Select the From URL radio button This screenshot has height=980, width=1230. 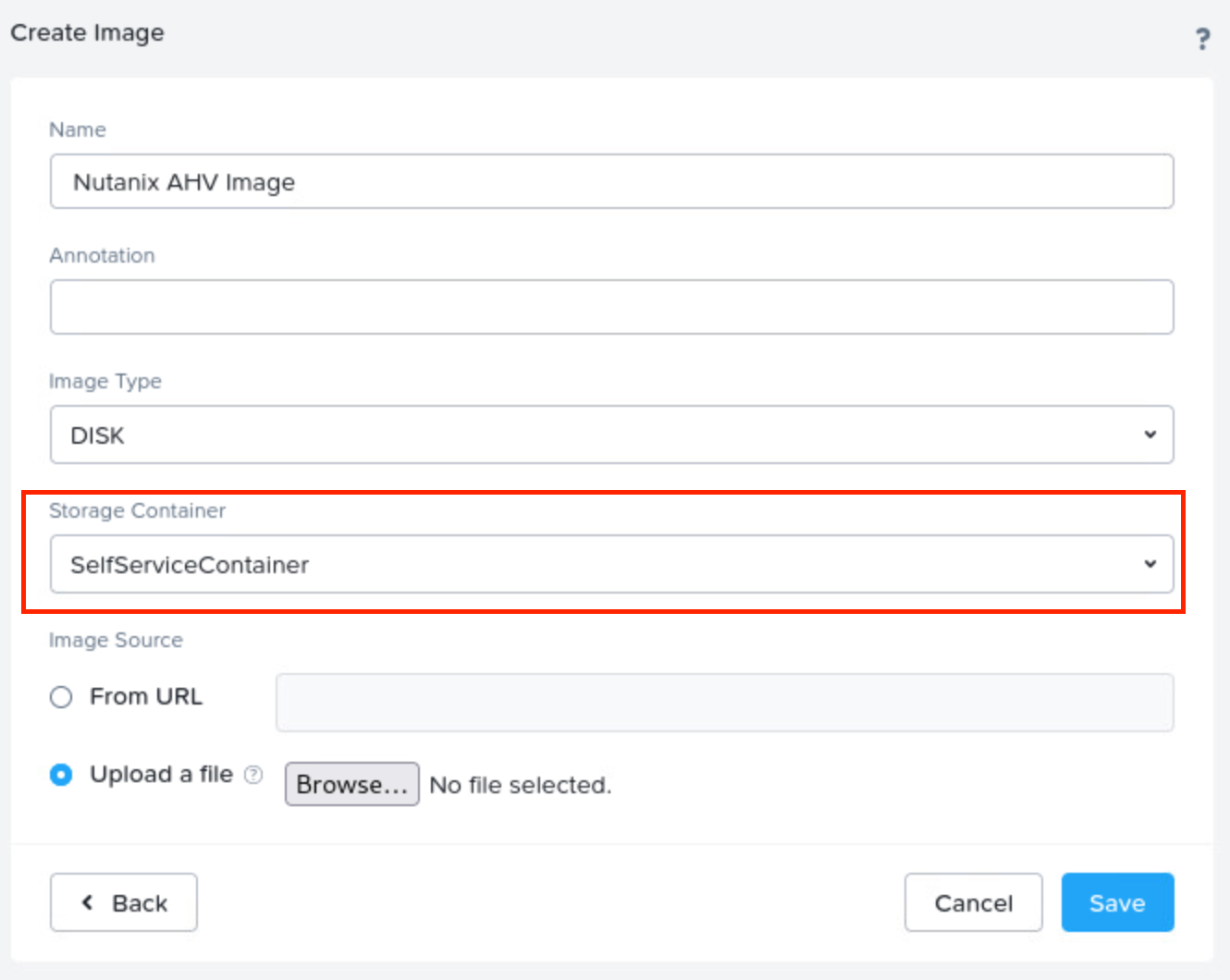[60, 696]
